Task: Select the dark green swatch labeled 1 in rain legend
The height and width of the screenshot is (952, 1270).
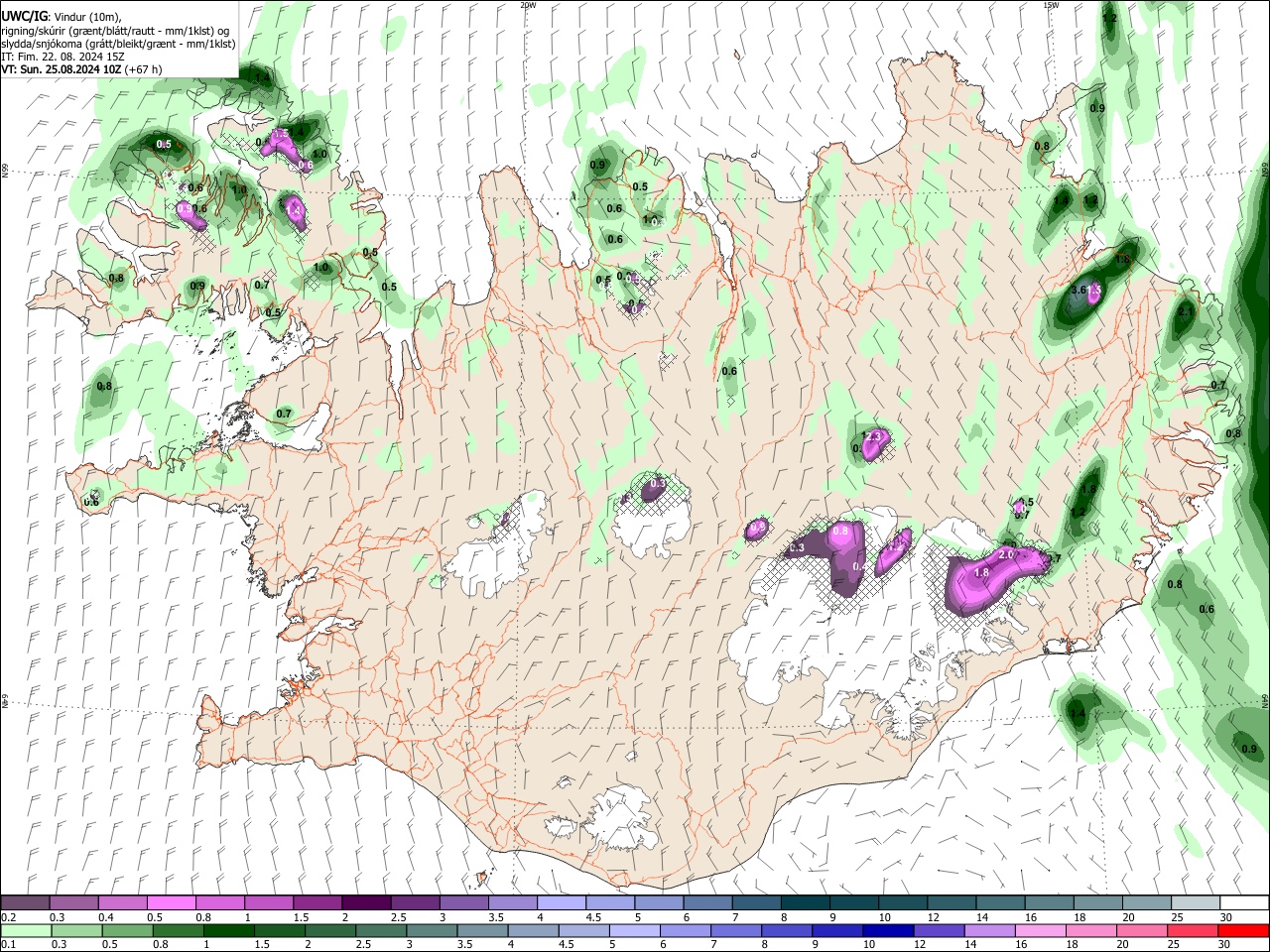Action: tap(229, 930)
